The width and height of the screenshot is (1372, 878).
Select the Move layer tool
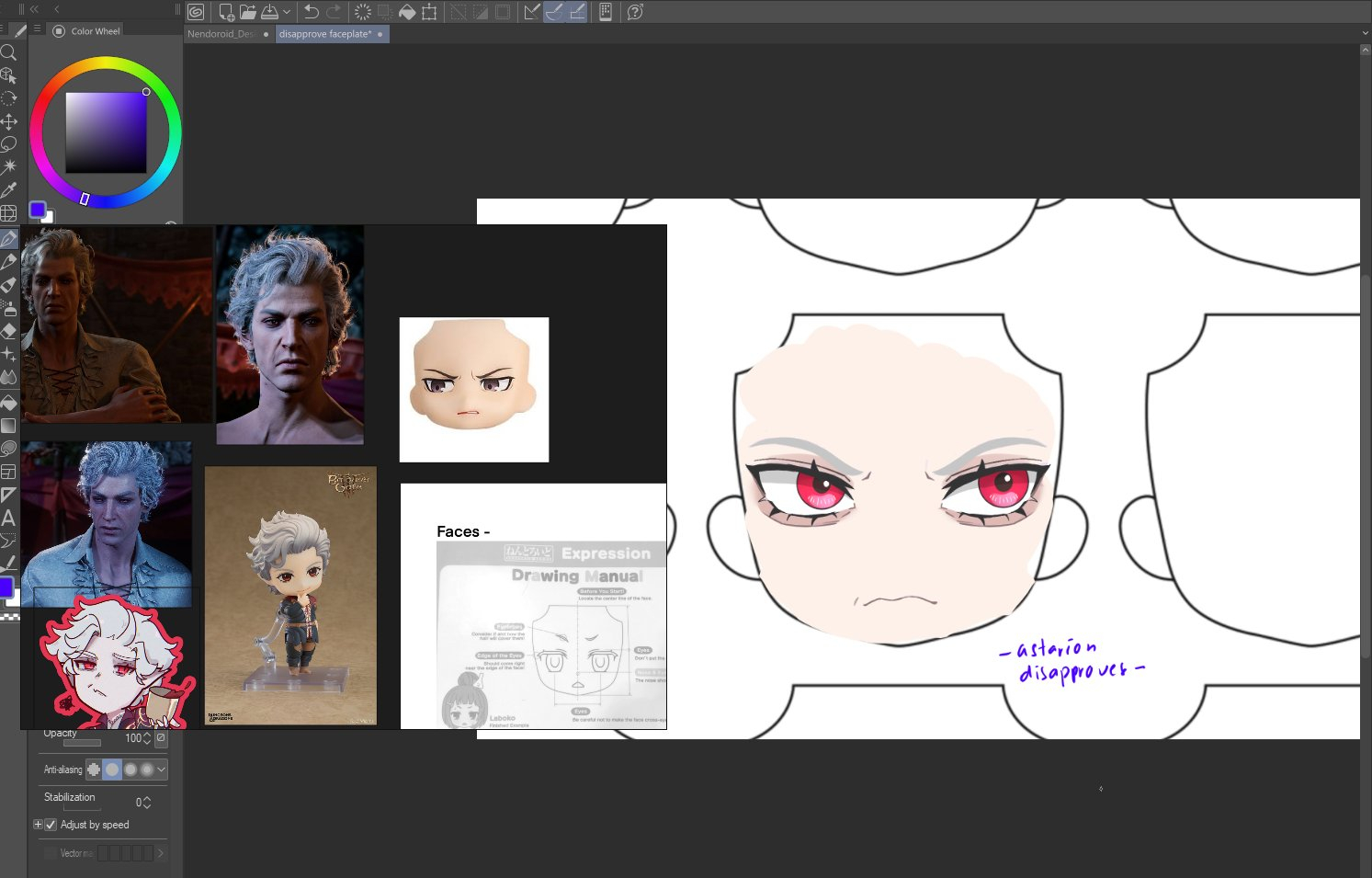(x=9, y=121)
